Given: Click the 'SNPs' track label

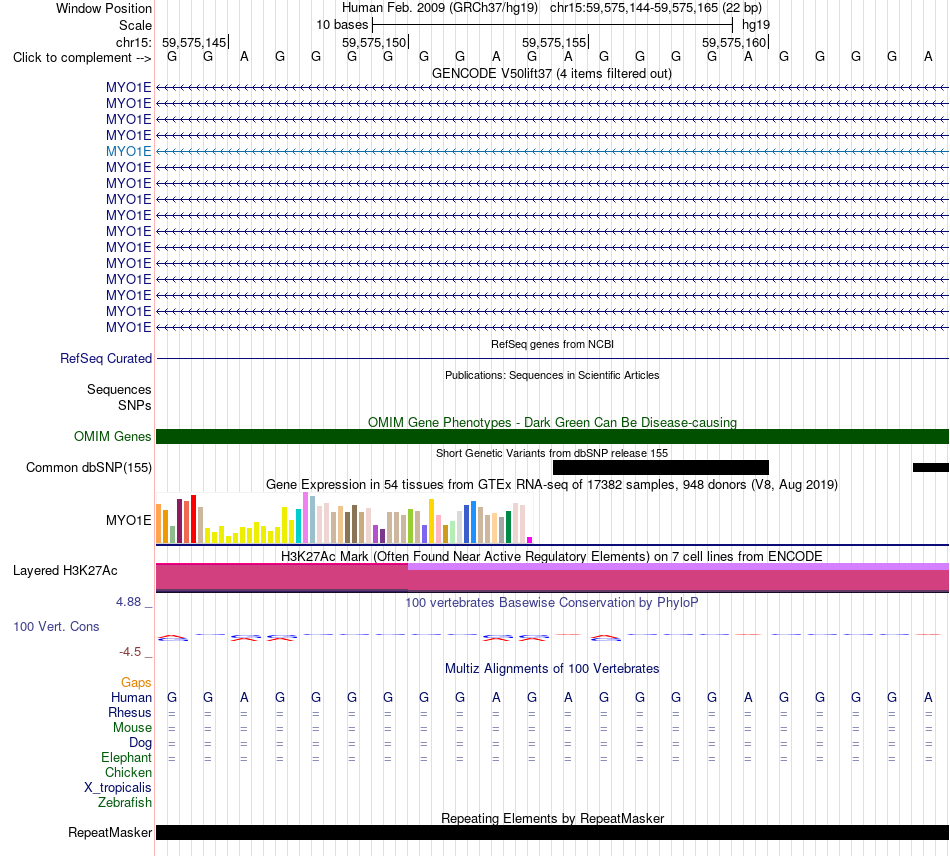Looking at the screenshot, I should pos(135,405).
